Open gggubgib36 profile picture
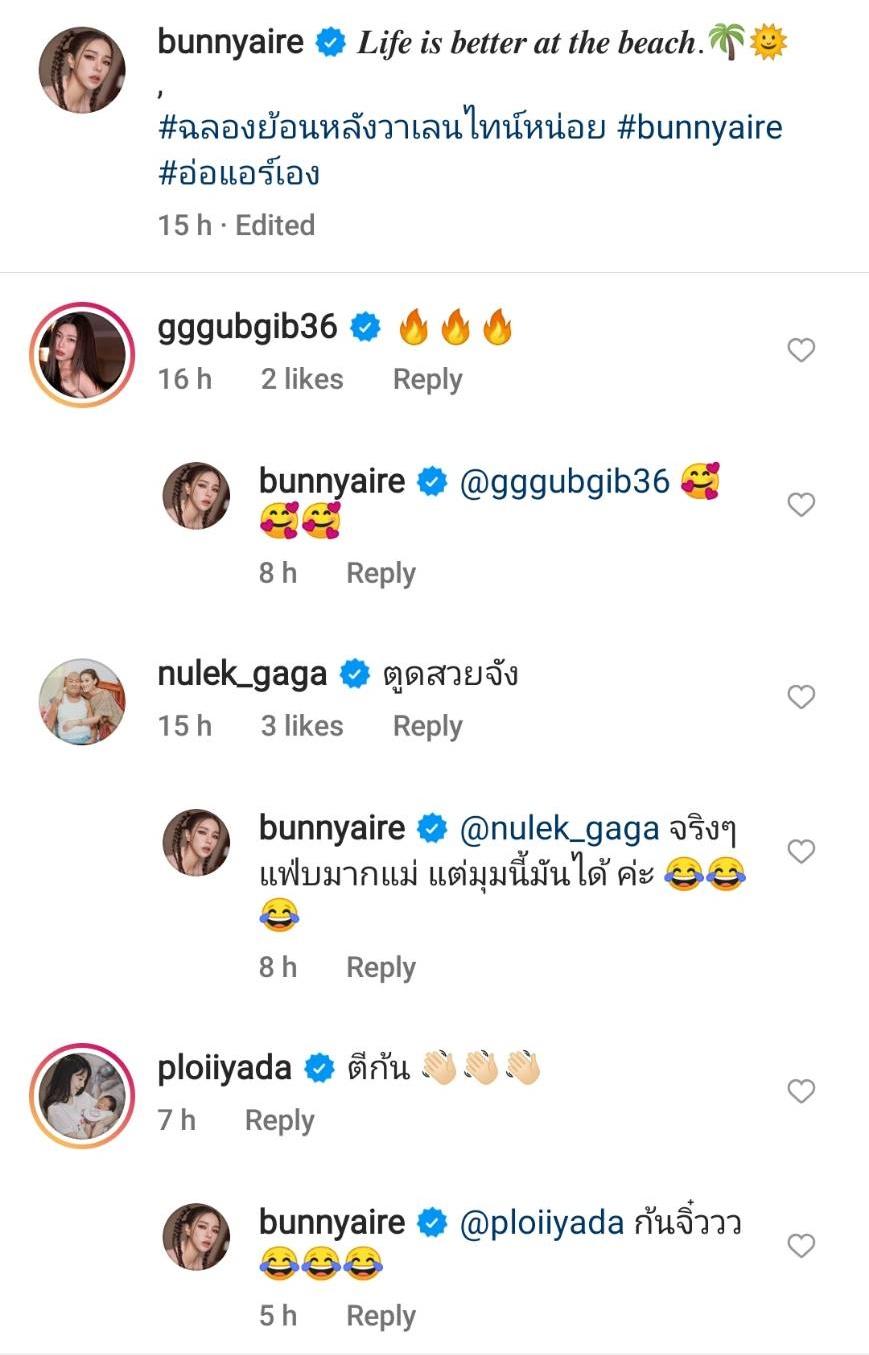 pos(82,355)
